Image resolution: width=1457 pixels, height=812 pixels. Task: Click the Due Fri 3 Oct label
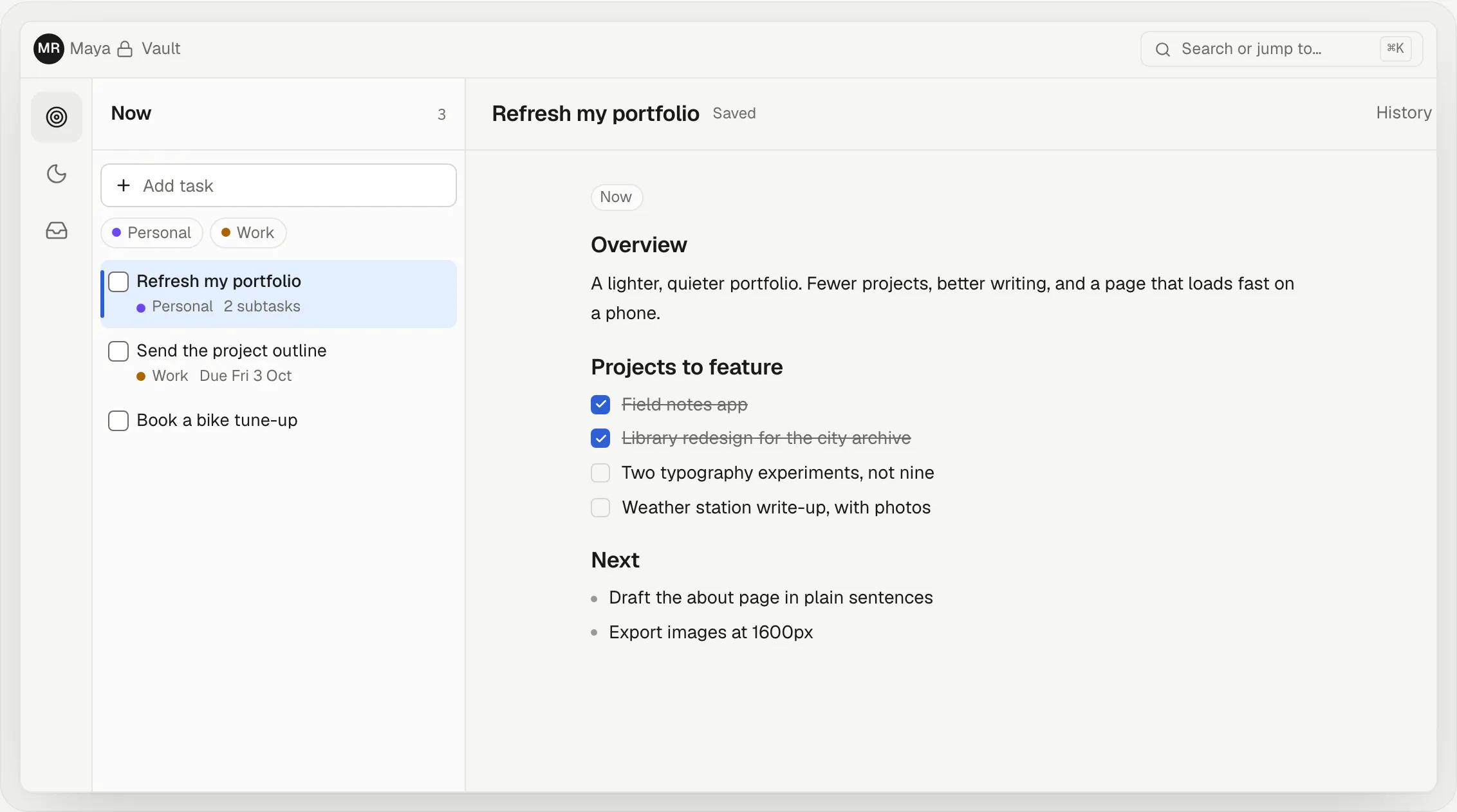(x=245, y=376)
